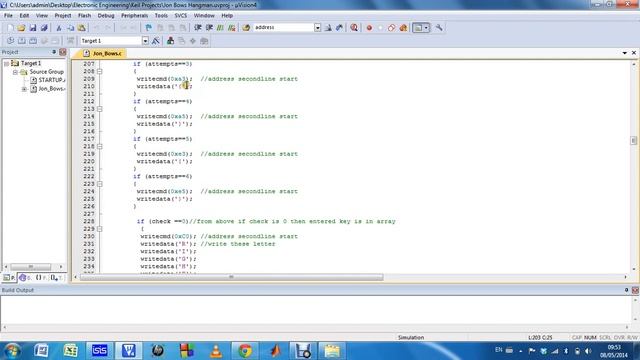The image size is (640, 360).
Task: Toggle the code fold marker at line 218
Action: coord(100,147)
